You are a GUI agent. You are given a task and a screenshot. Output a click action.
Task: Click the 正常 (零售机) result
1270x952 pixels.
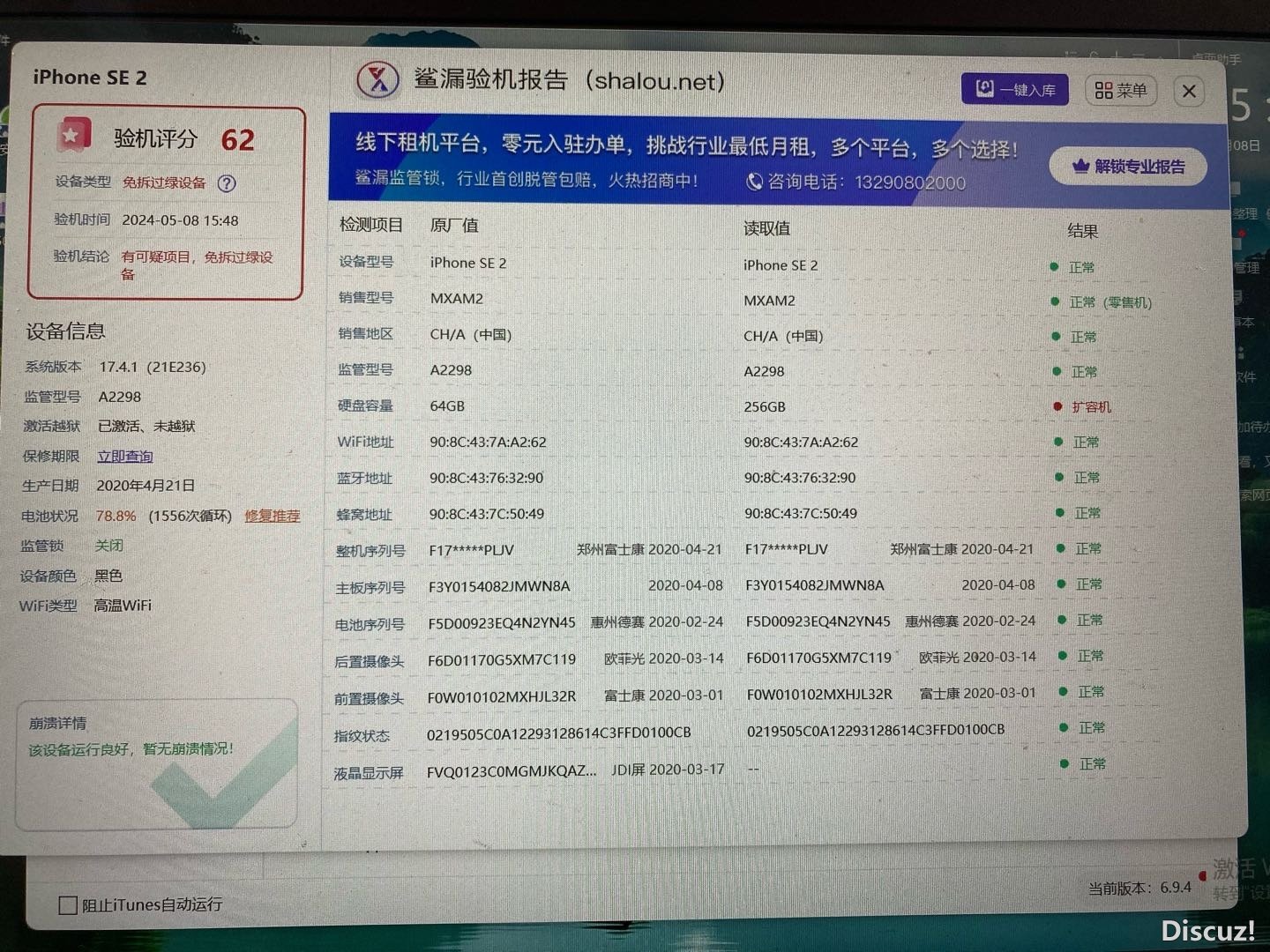(1110, 302)
